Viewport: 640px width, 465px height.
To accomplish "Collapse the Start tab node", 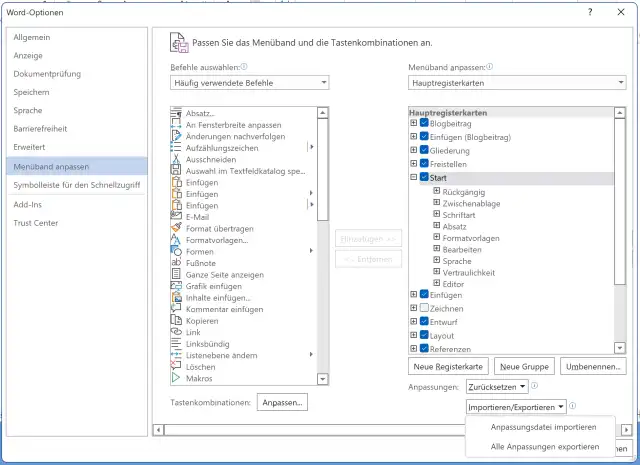I will coord(413,177).
